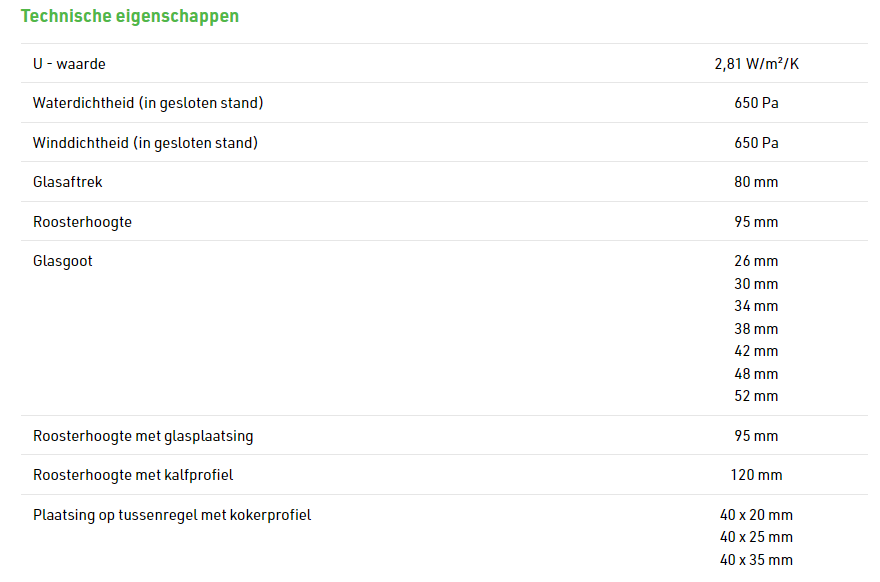Click the 2,81 W/m²/K value

756,64
